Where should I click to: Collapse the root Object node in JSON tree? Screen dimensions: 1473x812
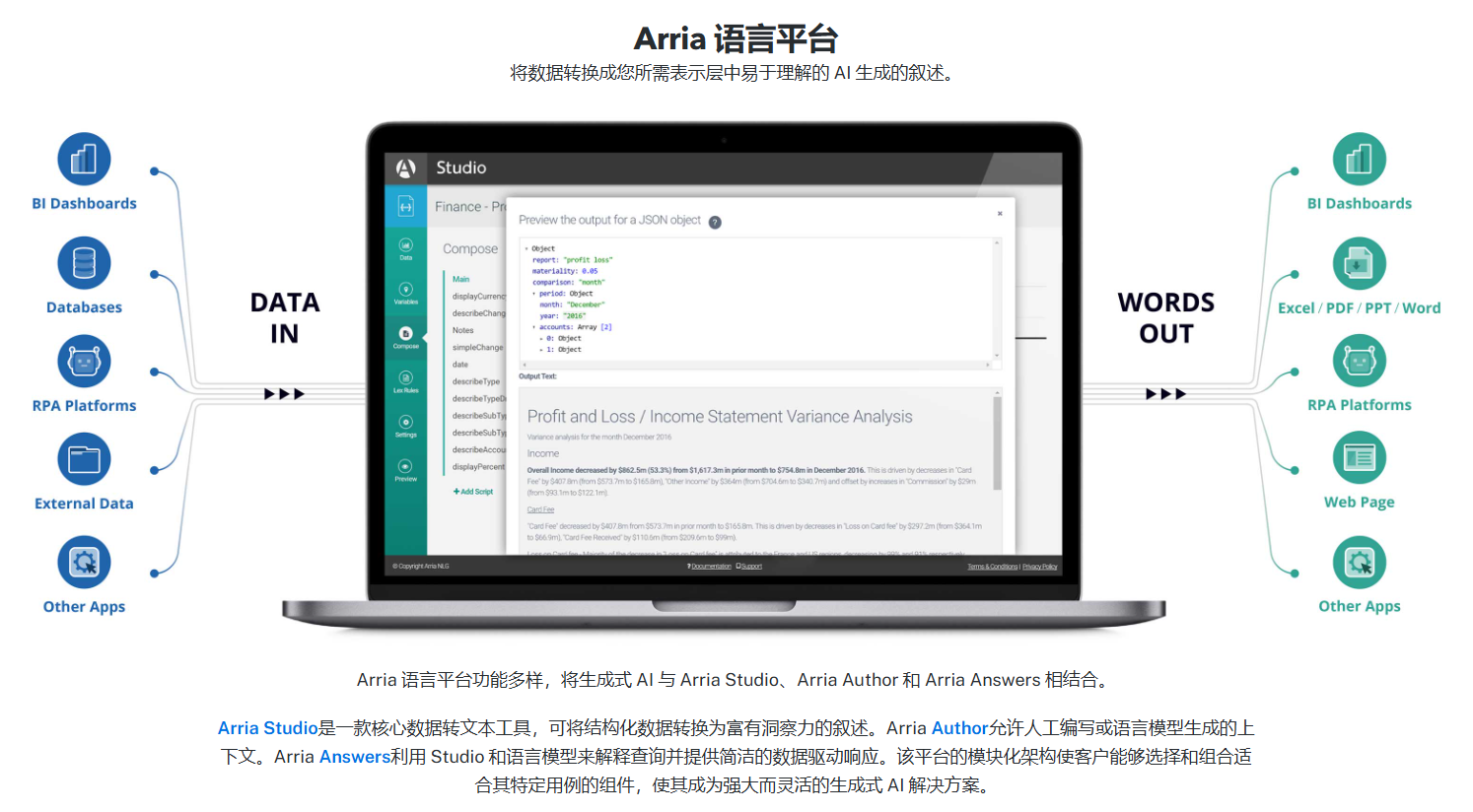tap(526, 248)
